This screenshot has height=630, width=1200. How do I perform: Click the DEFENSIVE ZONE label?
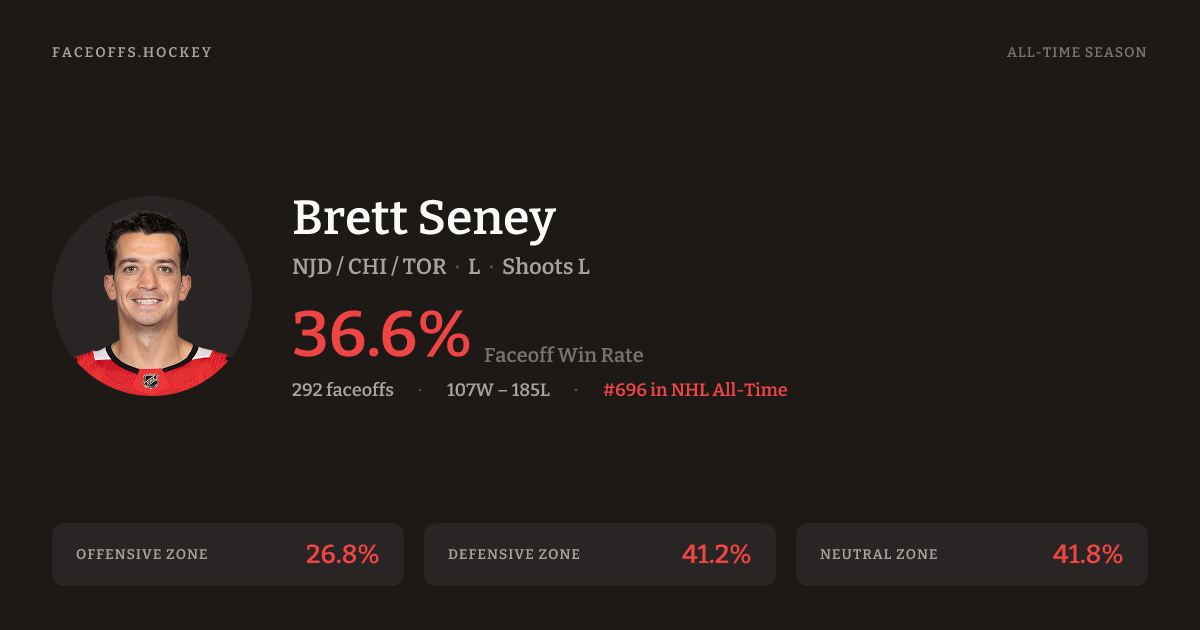pyautogui.click(x=514, y=554)
